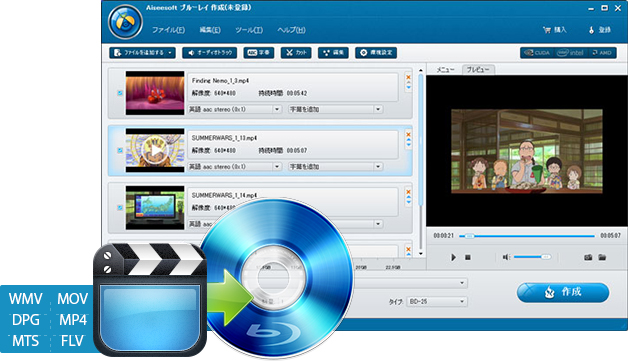
Task: Click the current time 00:00:21 label
Action: tap(443, 236)
